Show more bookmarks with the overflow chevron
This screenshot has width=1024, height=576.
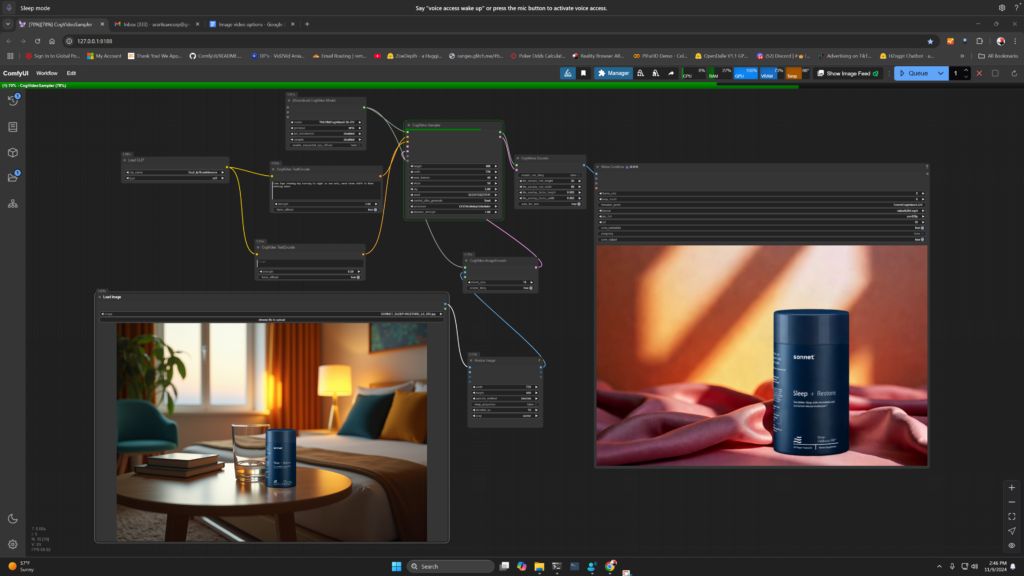point(962,56)
